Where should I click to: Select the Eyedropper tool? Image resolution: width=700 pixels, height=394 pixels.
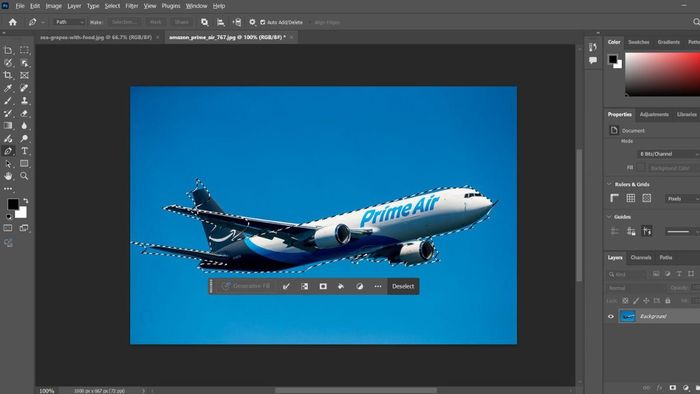point(8,88)
